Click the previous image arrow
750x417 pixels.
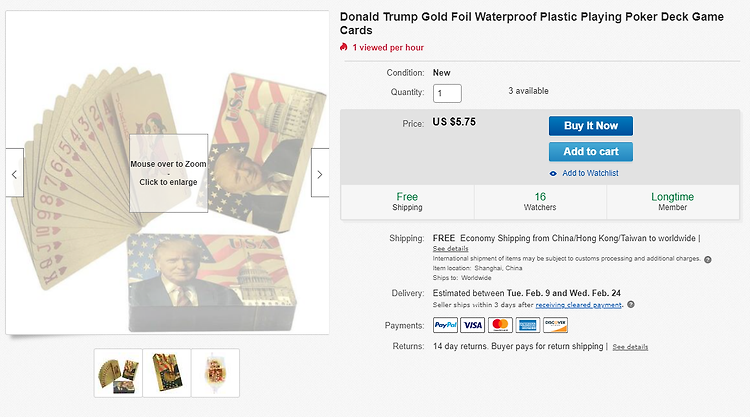[14, 173]
